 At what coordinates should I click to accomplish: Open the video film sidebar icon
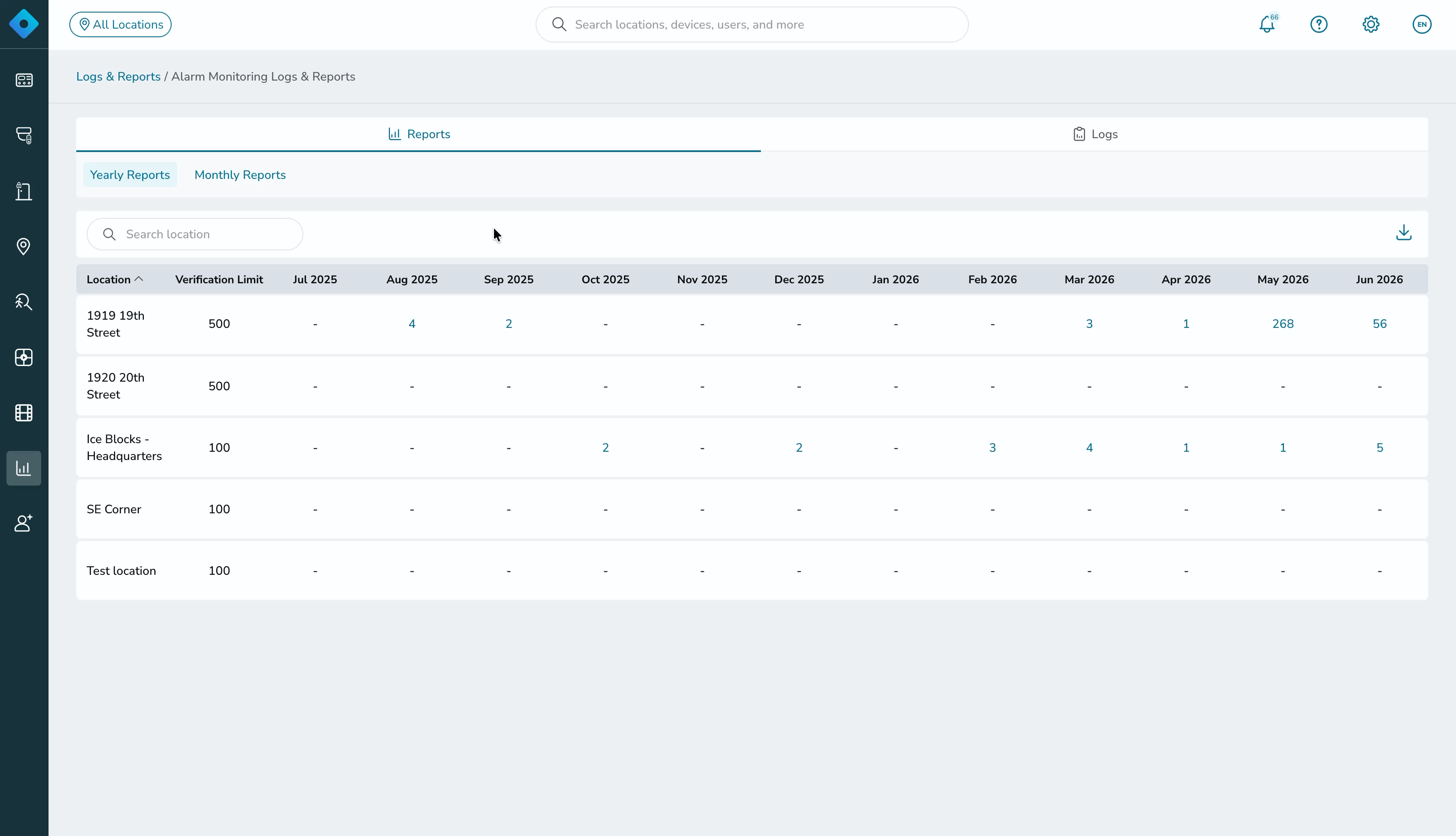23,413
